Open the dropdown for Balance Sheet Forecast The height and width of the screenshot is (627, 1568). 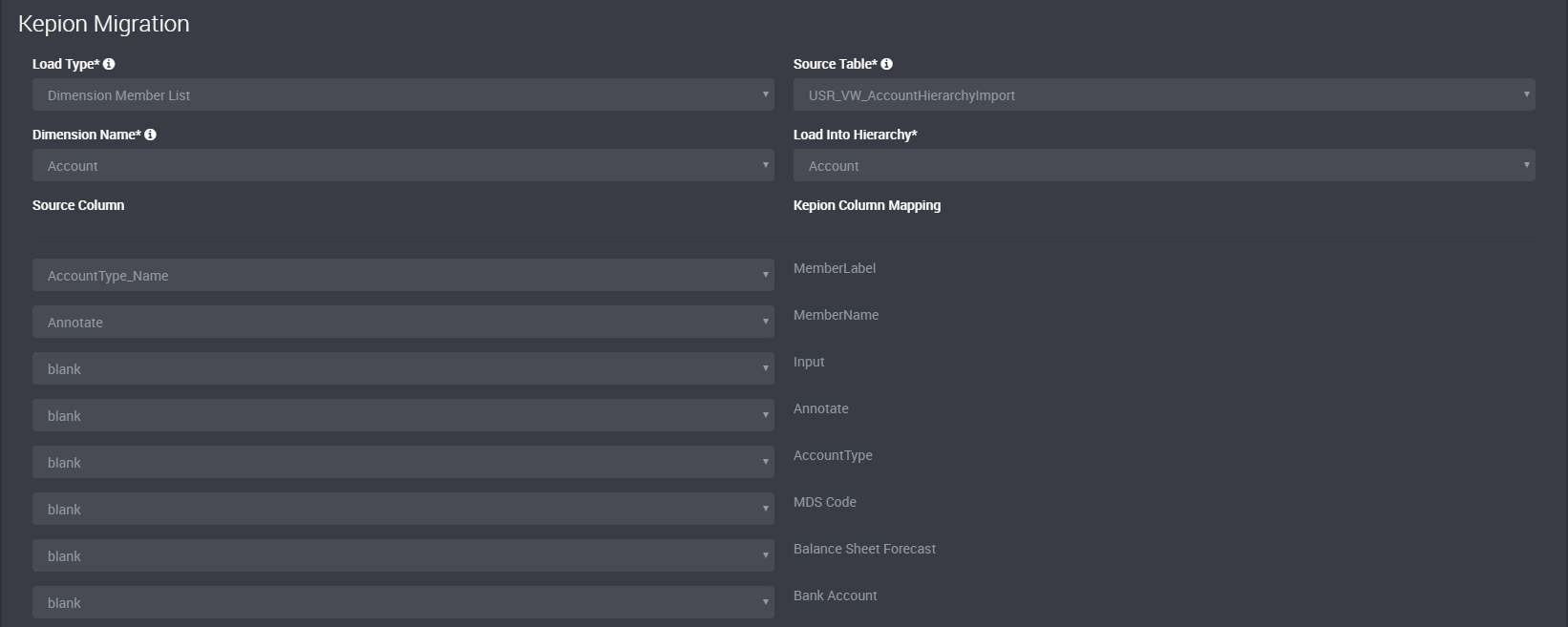point(403,555)
